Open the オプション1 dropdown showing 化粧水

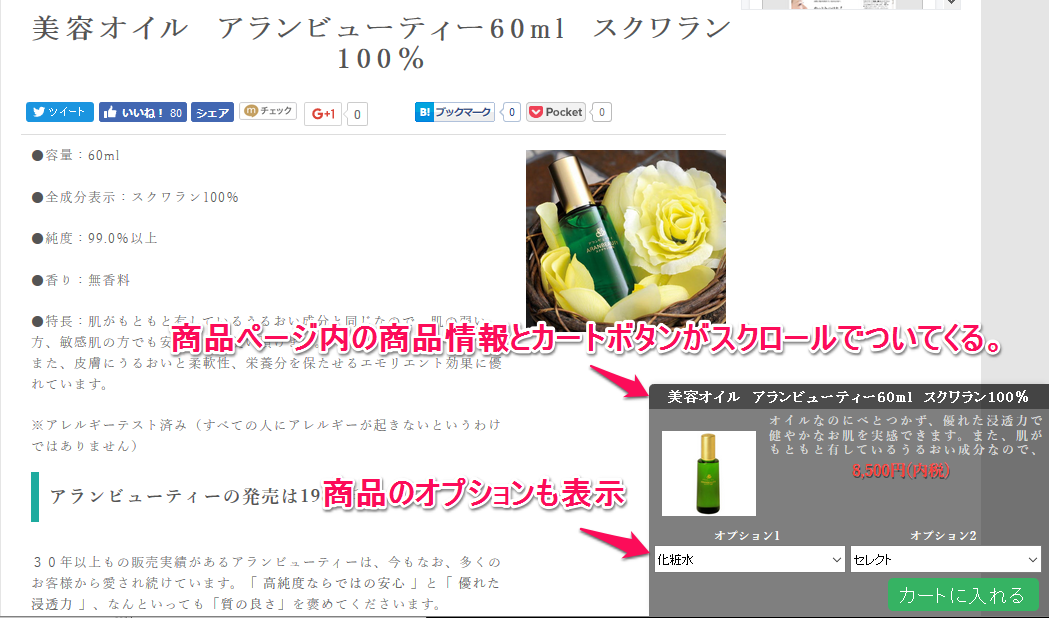click(749, 560)
